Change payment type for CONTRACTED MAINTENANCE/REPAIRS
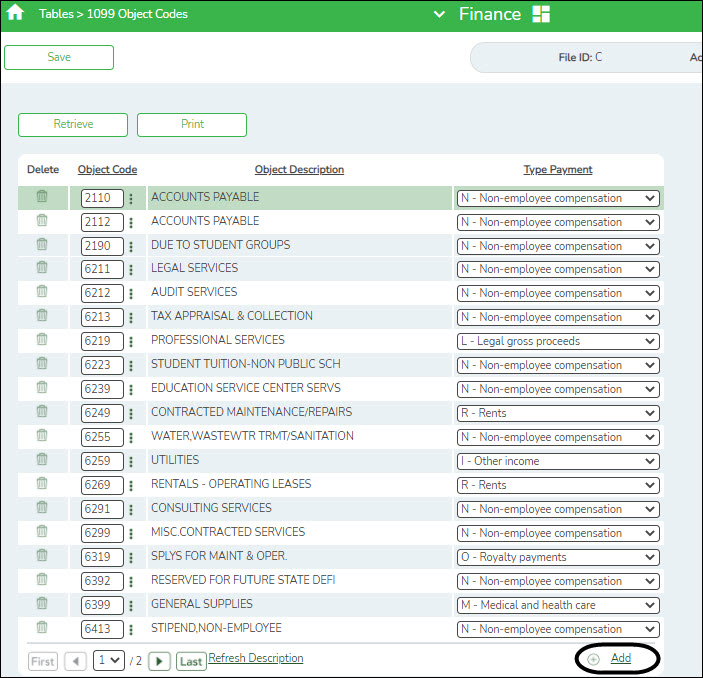This screenshot has width=703, height=678. (x=558, y=413)
